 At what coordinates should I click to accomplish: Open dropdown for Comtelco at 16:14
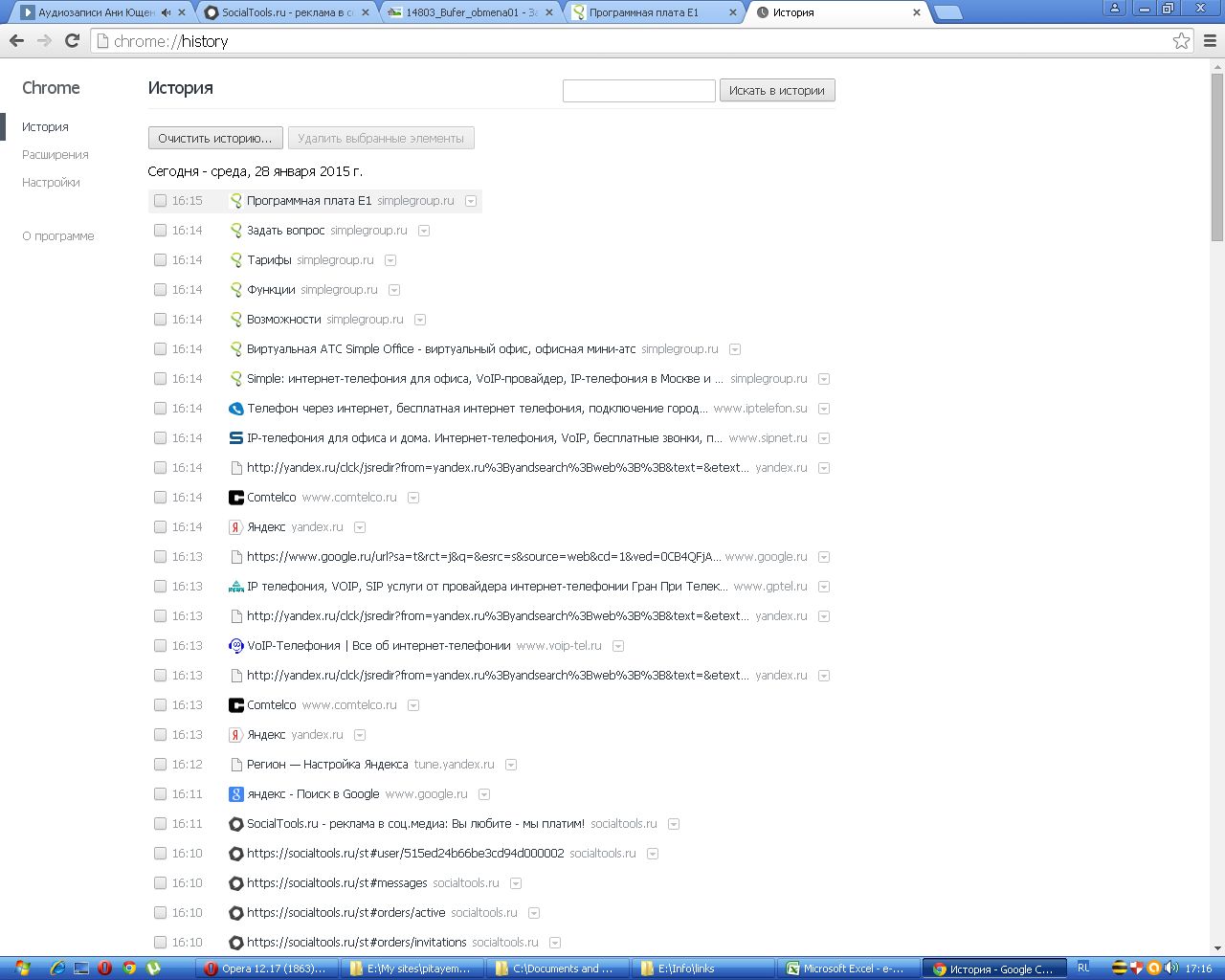coord(413,498)
